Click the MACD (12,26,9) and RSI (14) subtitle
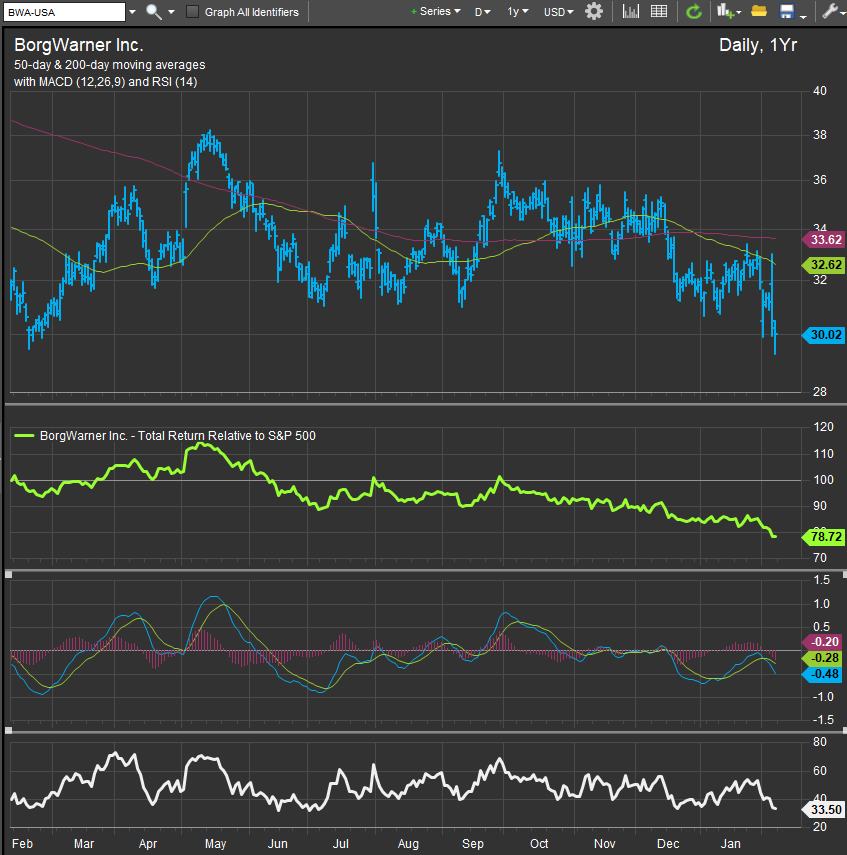 pyautogui.click(x=106, y=82)
